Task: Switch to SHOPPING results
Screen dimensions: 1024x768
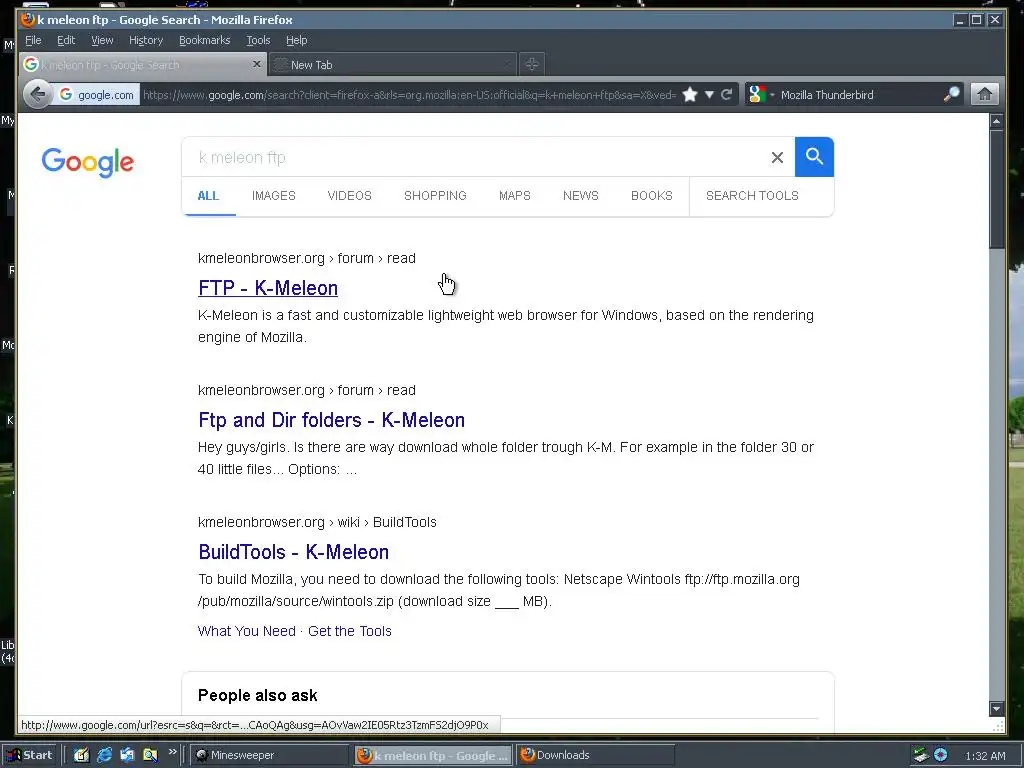Action: (435, 195)
